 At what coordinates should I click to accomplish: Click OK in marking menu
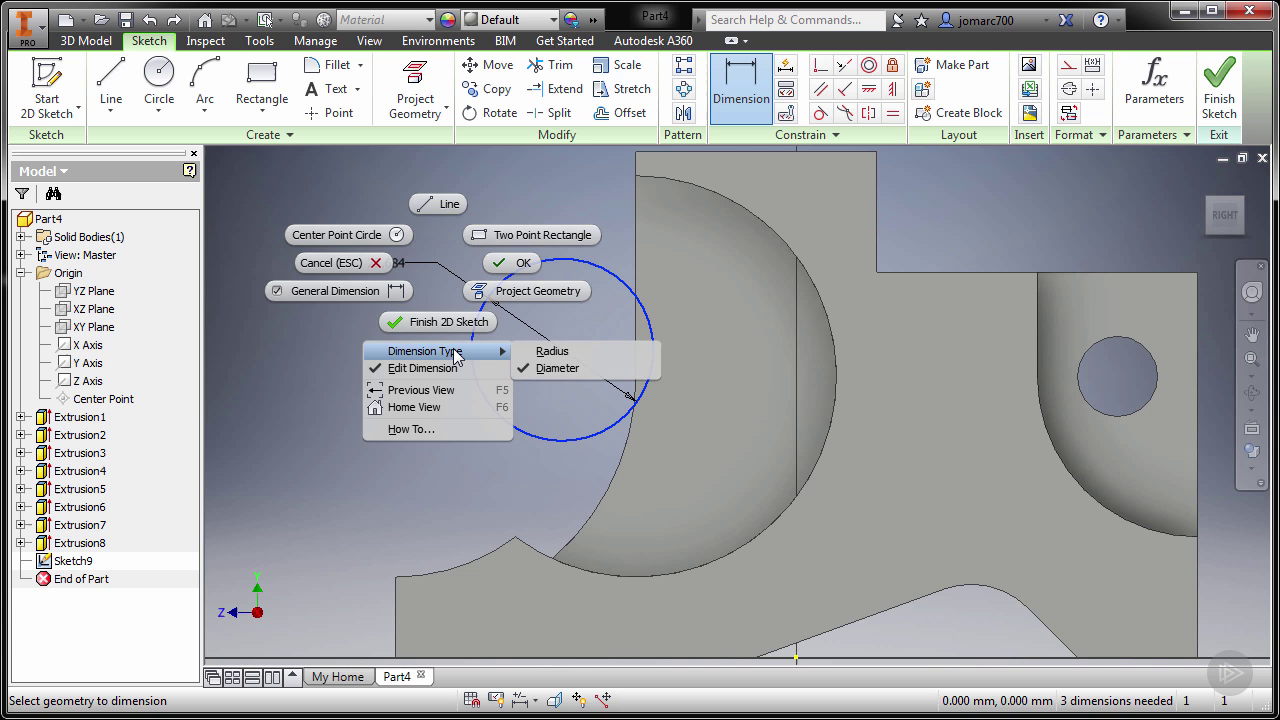pos(512,263)
